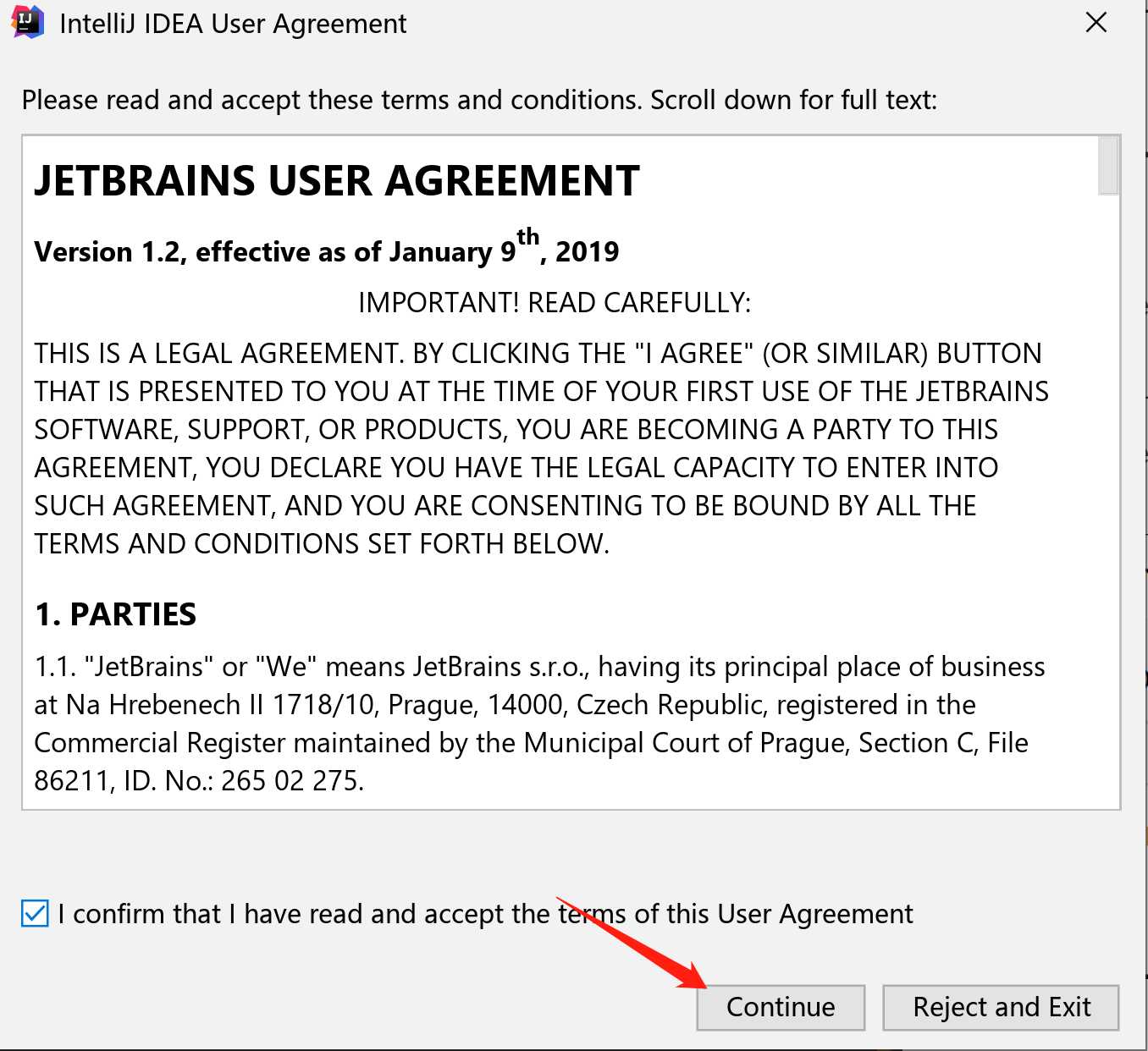Close the User Agreement dialog
The width and height of the screenshot is (1148, 1051).
click(x=1096, y=23)
